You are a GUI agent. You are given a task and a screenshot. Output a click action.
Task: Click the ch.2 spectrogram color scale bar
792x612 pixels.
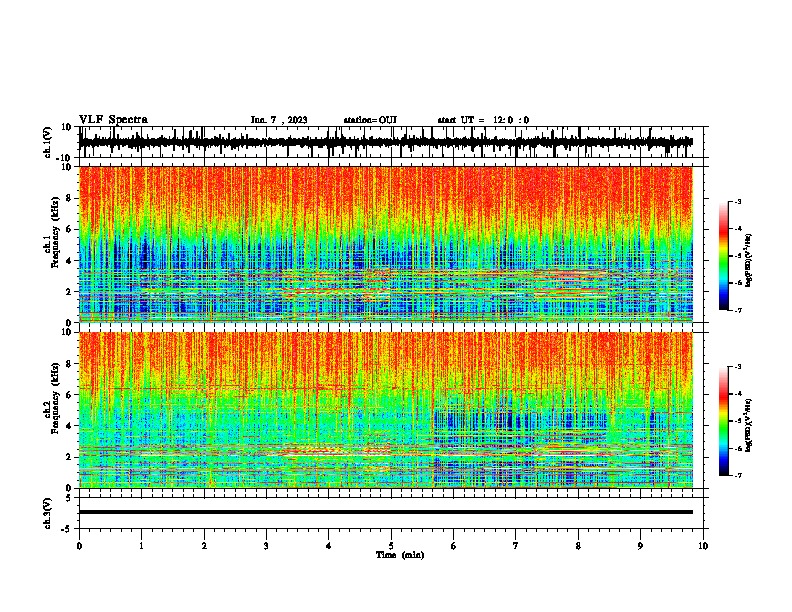(x=724, y=421)
